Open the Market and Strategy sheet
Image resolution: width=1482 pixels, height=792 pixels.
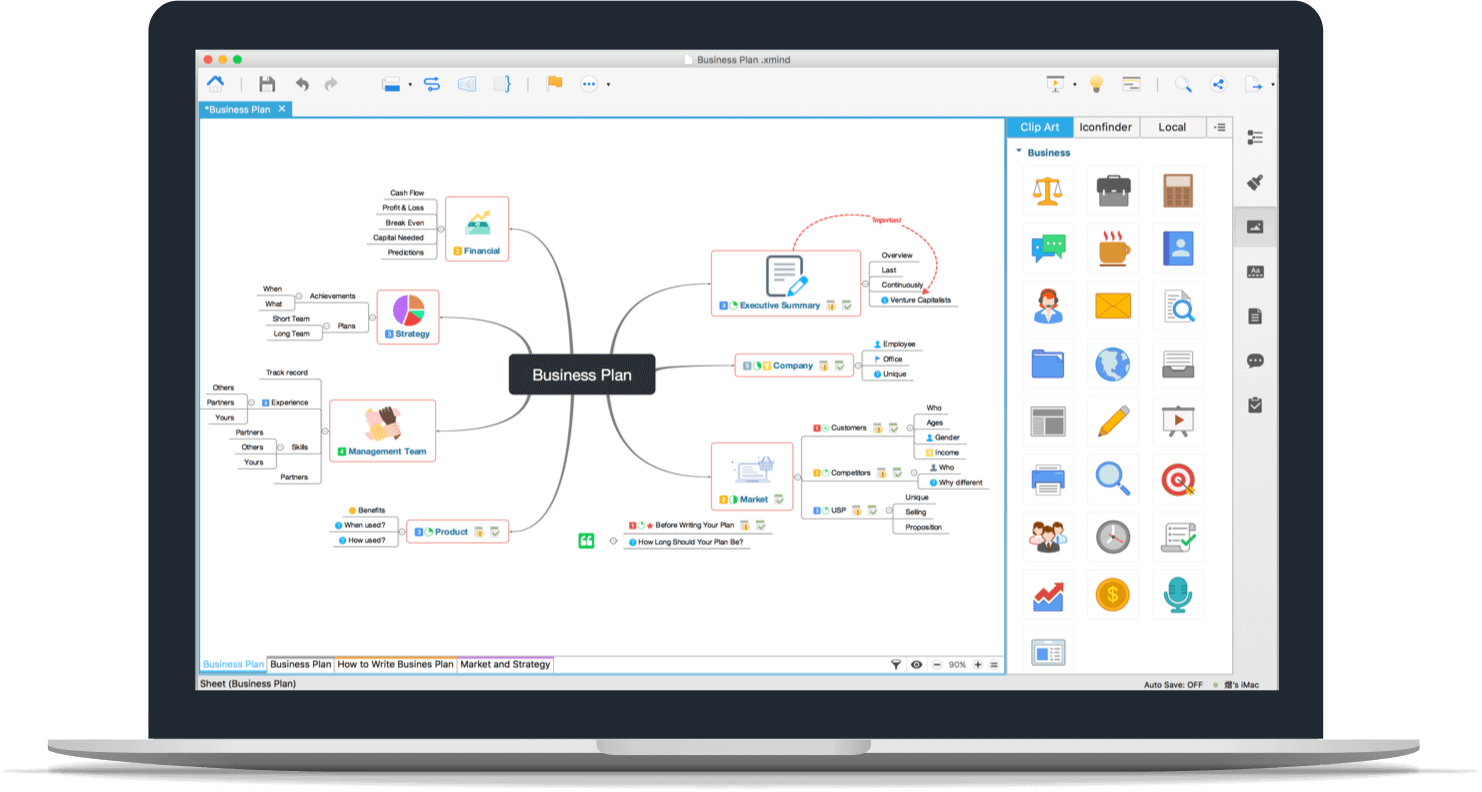coord(505,664)
